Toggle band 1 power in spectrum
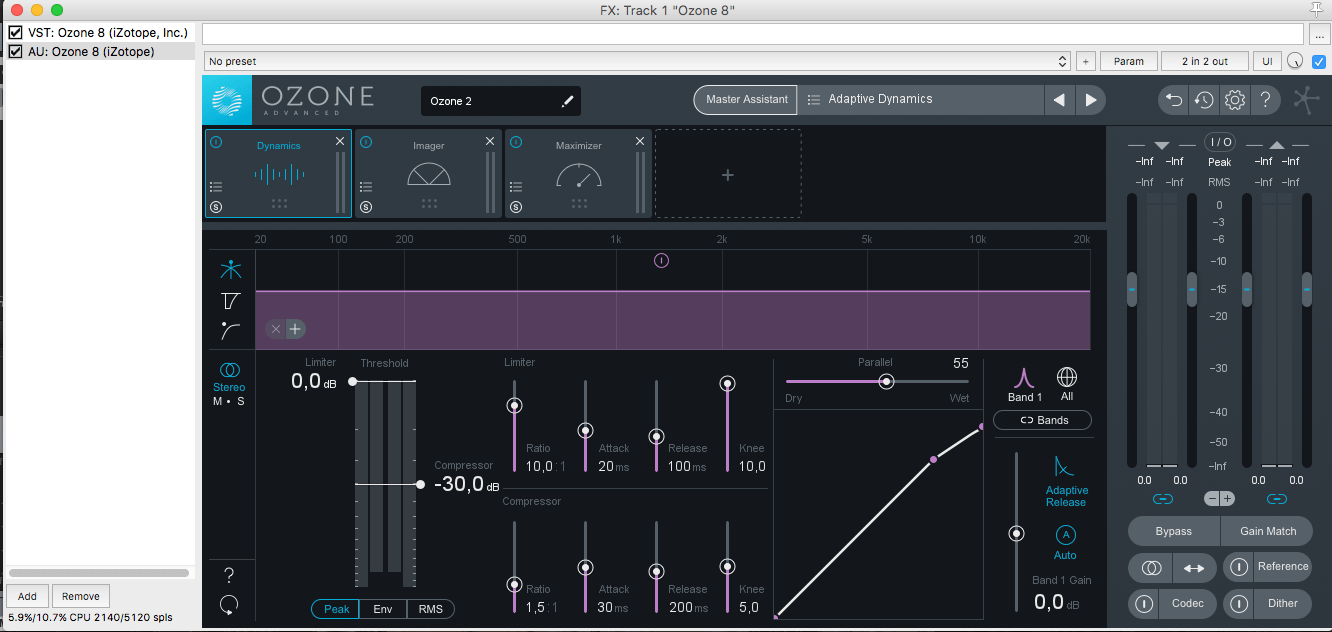This screenshot has width=1332, height=632. click(661, 260)
